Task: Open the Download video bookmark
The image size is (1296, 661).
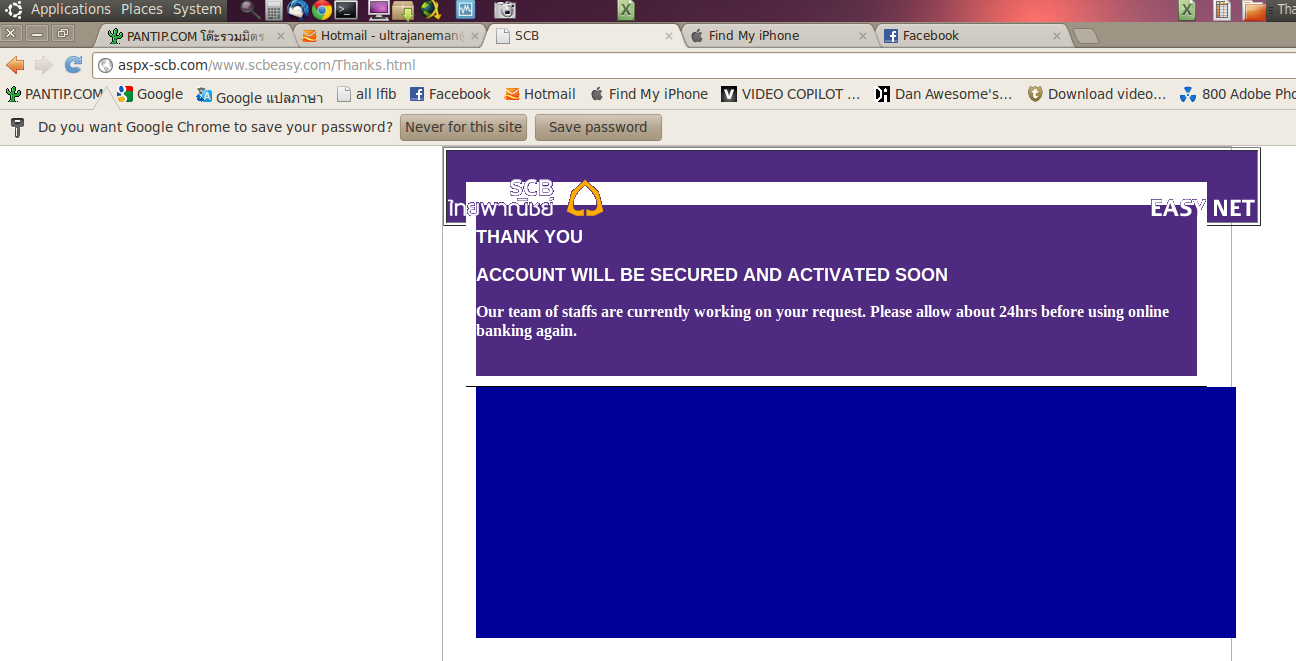Action: click(1097, 94)
